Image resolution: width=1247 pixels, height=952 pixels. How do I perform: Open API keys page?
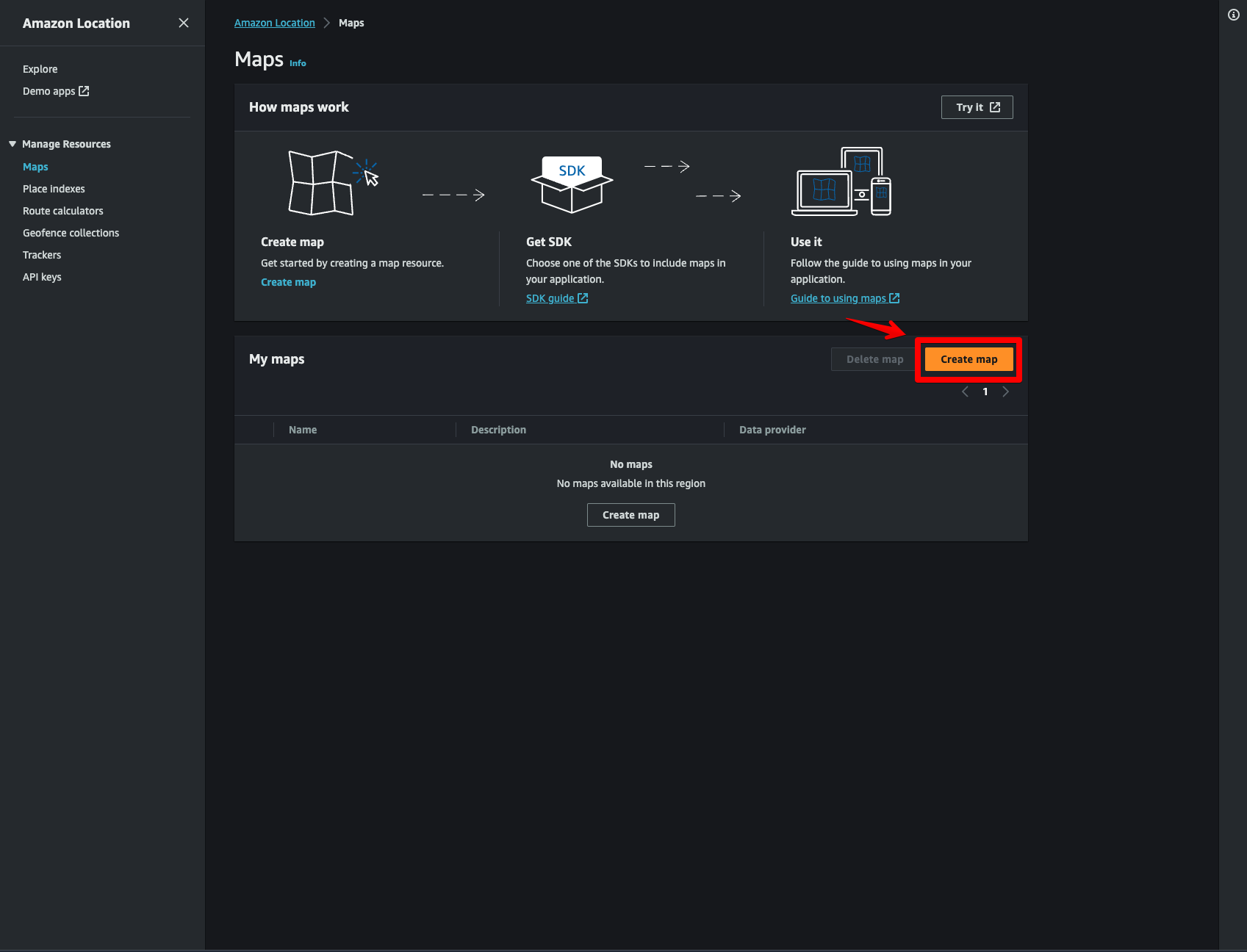tap(42, 277)
